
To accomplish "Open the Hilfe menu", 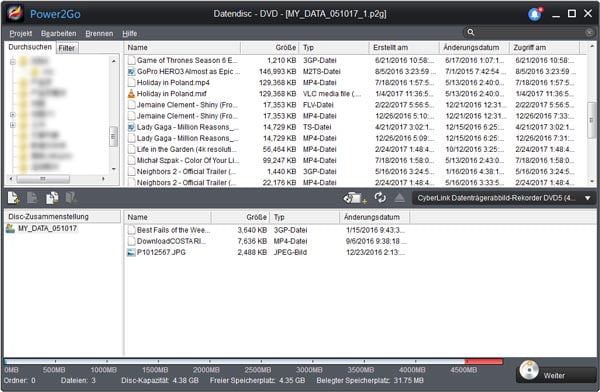I will [130, 34].
